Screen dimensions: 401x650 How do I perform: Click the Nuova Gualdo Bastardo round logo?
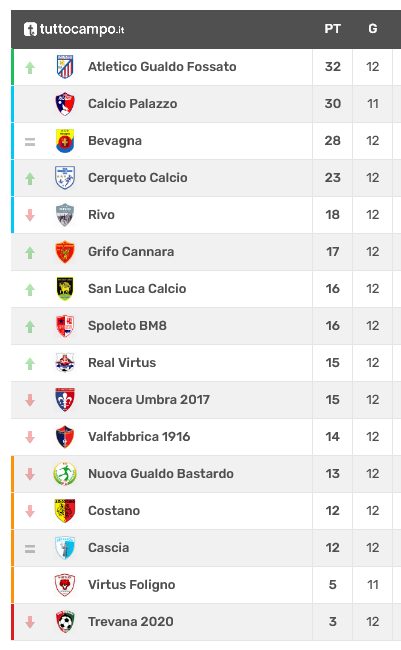[x=65, y=473]
